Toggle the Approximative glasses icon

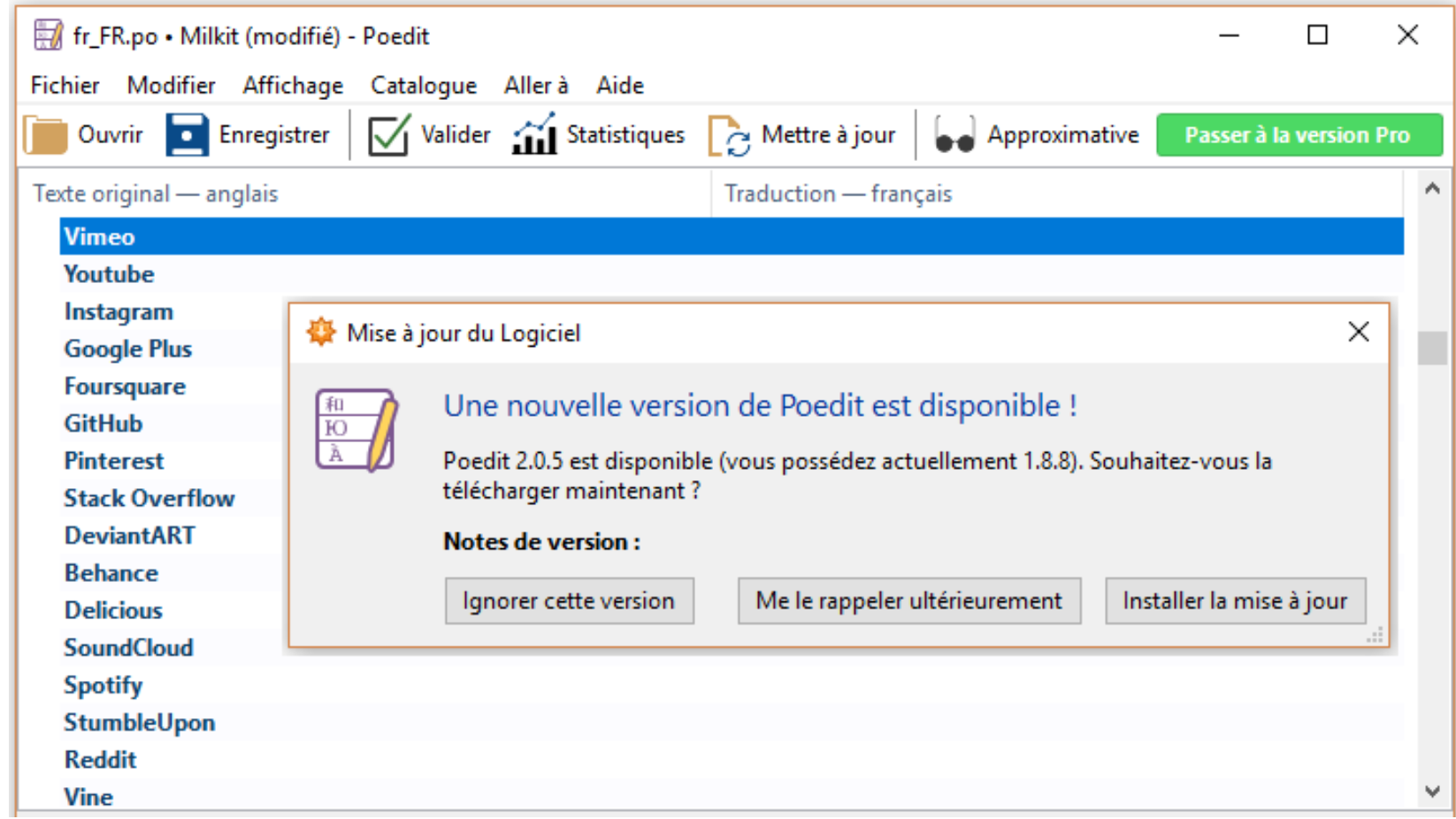[954, 135]
